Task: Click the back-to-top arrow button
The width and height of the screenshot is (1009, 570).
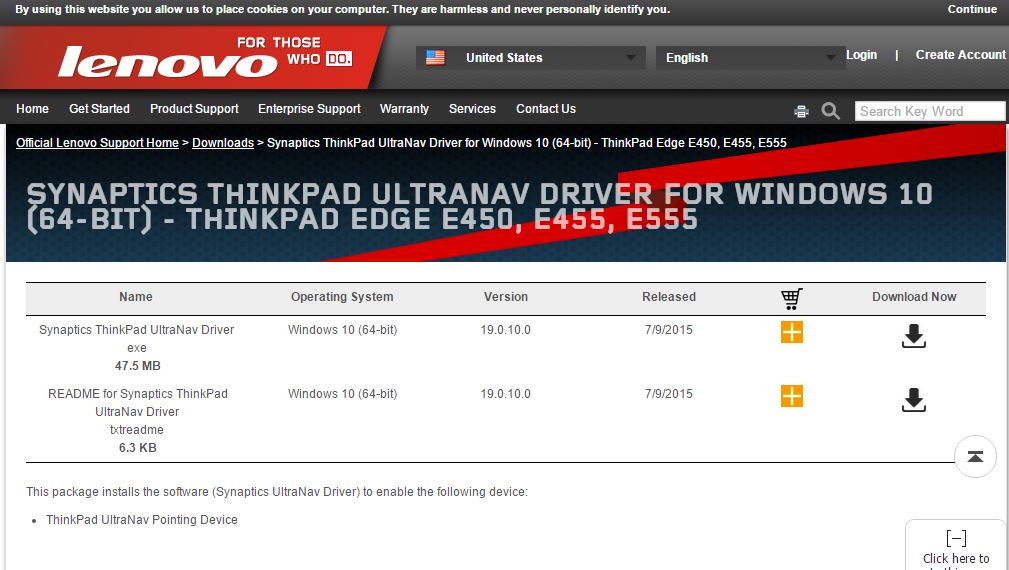Action: pos(975,456)
